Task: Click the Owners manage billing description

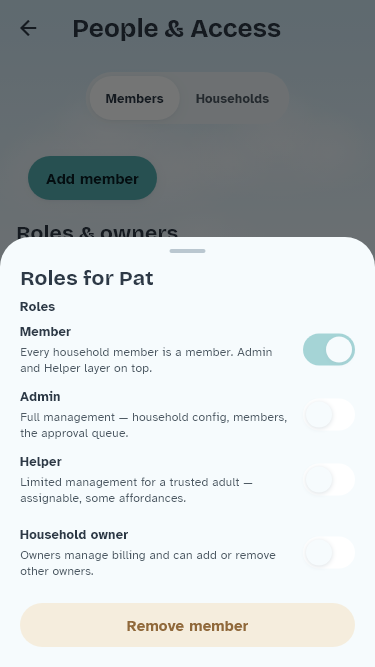Action: [148, 563]
